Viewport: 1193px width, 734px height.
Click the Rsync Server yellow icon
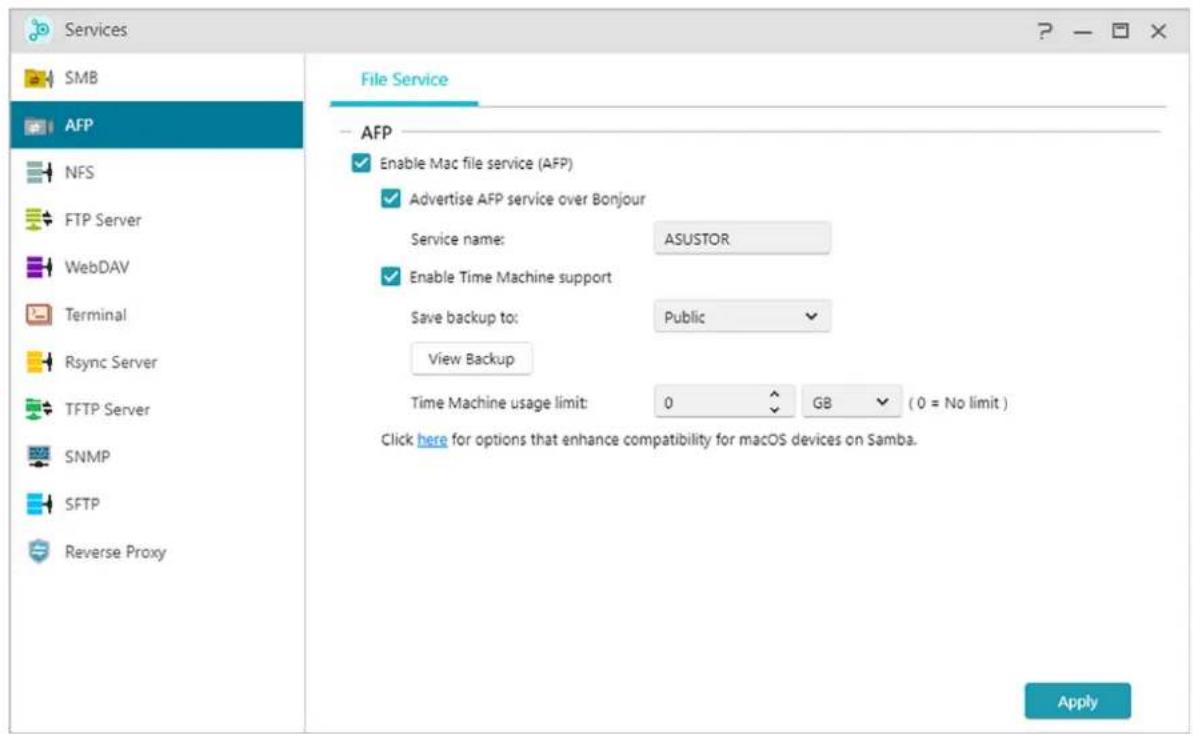(38, 362)
